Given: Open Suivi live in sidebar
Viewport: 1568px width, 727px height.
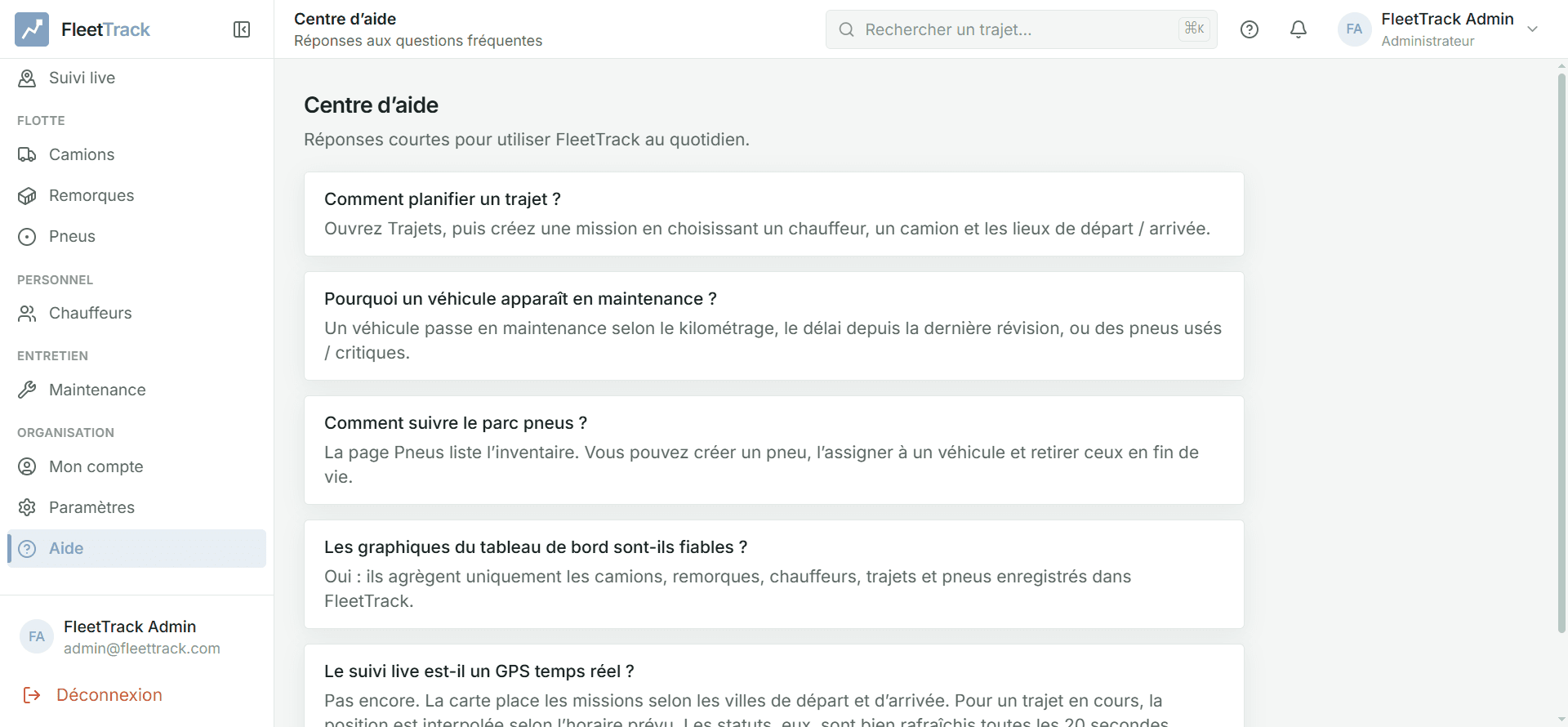Looking at the screenshot, I should coord(137,78).
